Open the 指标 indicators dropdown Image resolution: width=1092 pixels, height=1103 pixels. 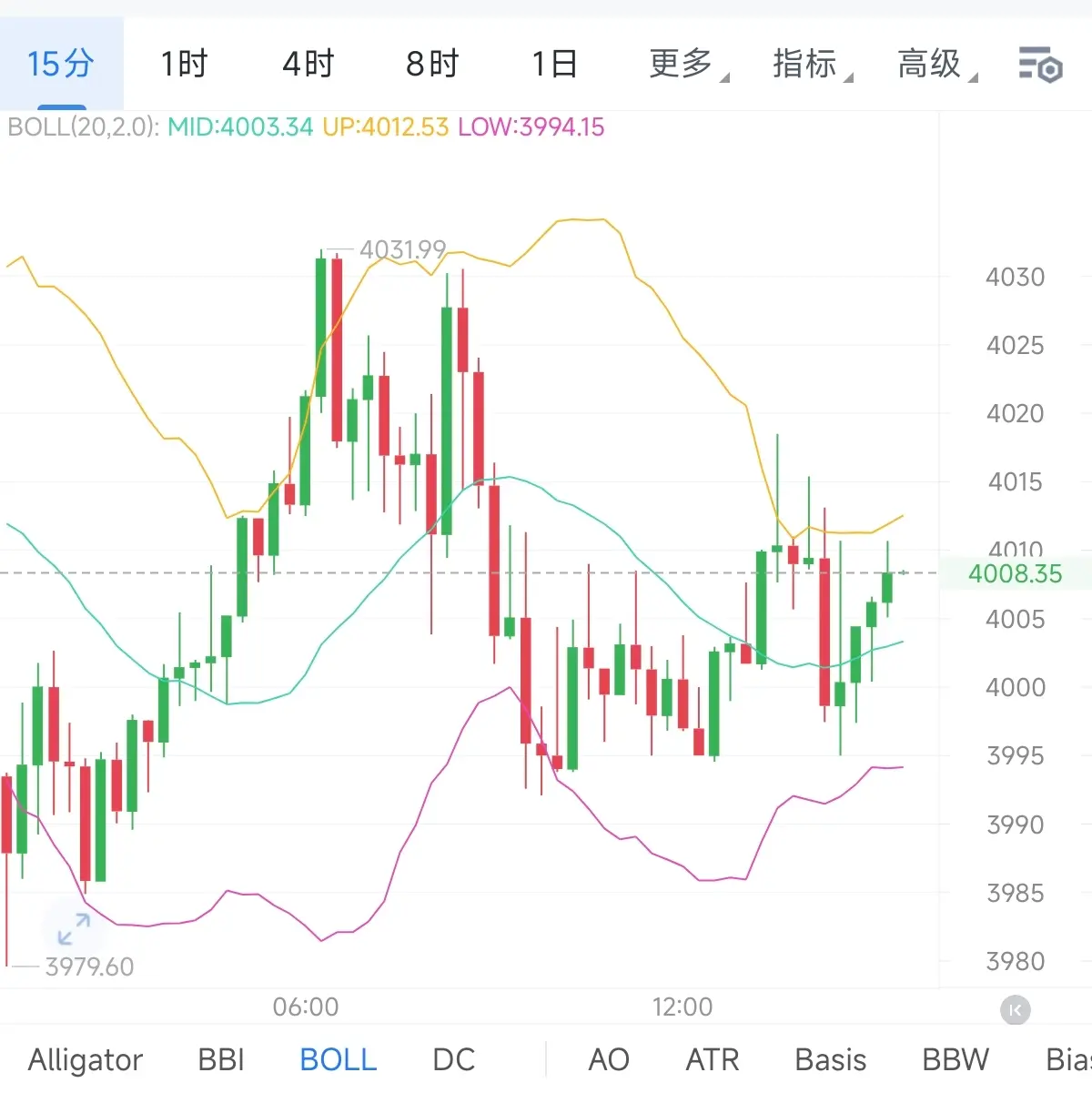[813, 65]
